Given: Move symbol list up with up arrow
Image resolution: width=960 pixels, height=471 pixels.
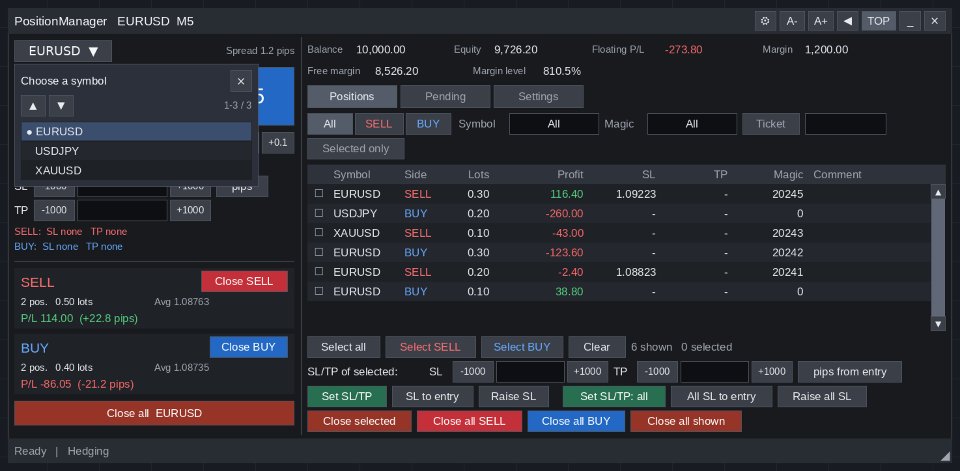Looking at the screenshot, I should pyautogui.click(x=33, y=105).
